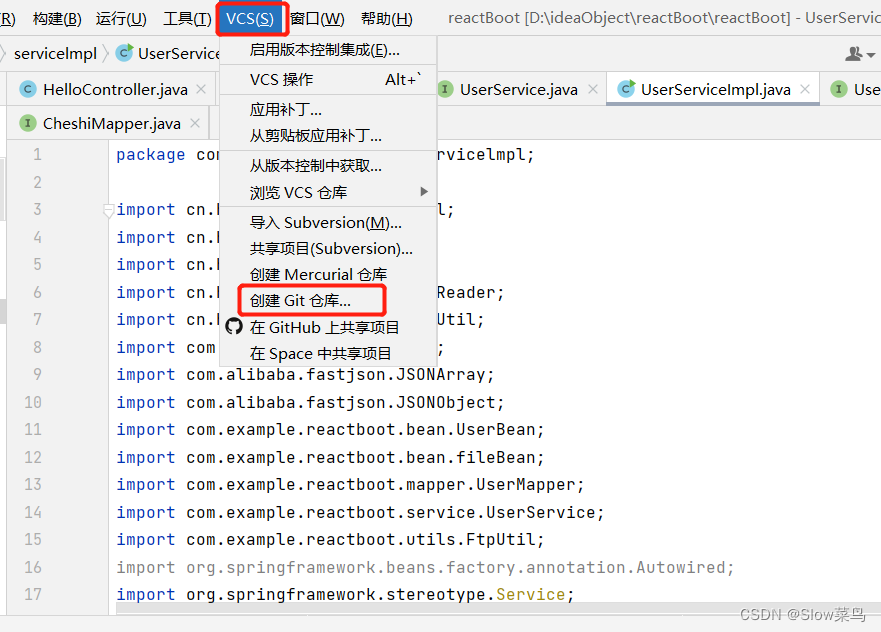
Task: Select 在 Space 中共享项目 entry
Action: pos(328,353)
